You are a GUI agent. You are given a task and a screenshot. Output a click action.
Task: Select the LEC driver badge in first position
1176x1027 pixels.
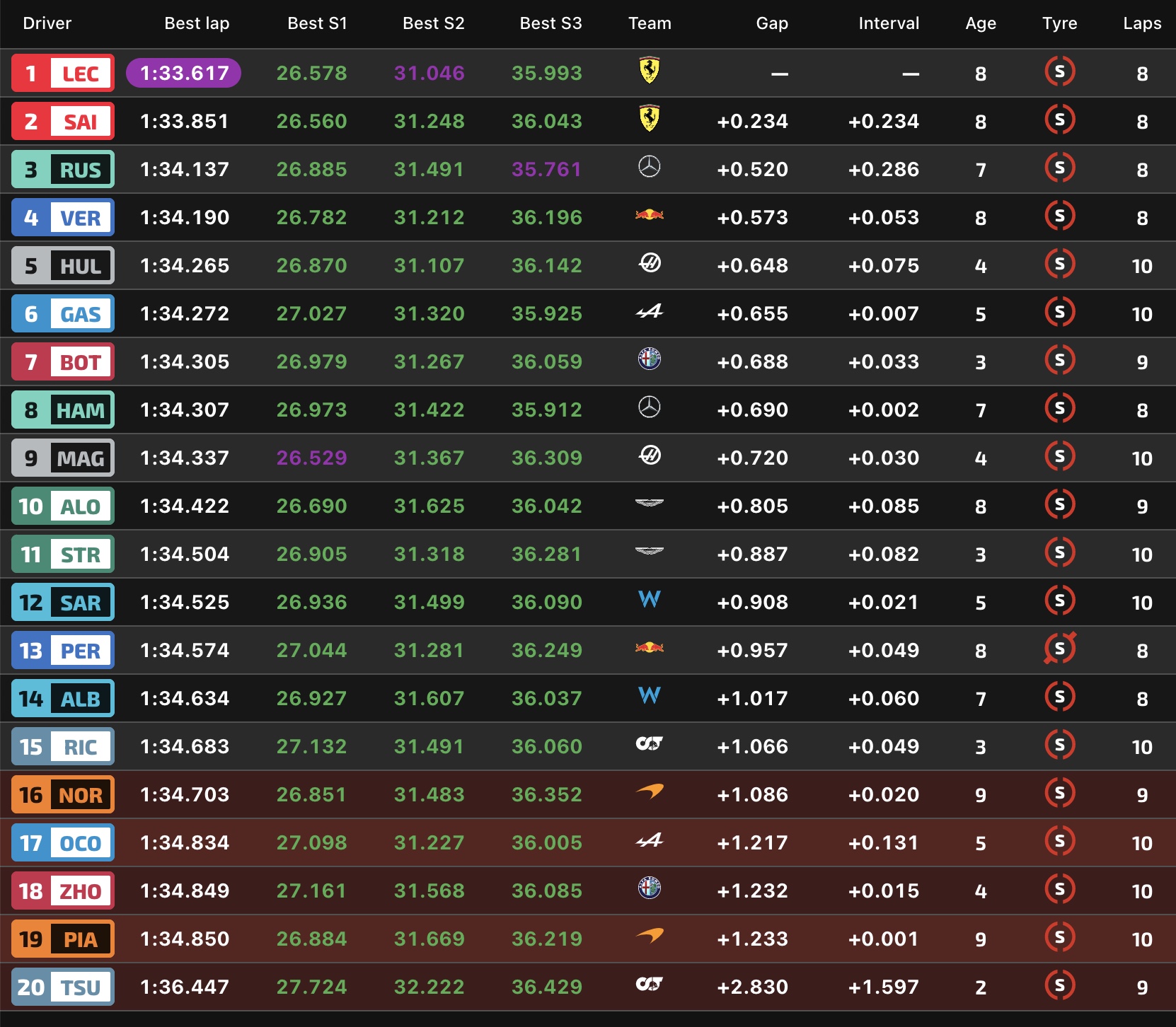(x=63, y=74)
